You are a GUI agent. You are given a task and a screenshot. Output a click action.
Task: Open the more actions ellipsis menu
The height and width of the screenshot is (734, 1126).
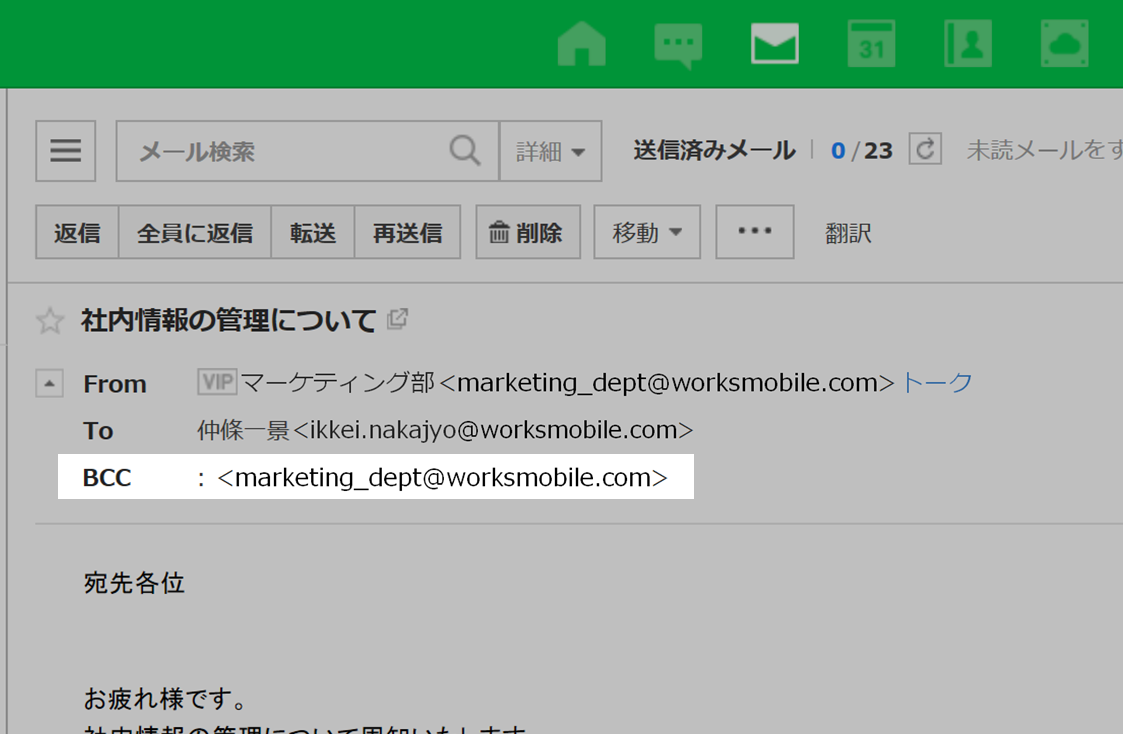(755, 232)
